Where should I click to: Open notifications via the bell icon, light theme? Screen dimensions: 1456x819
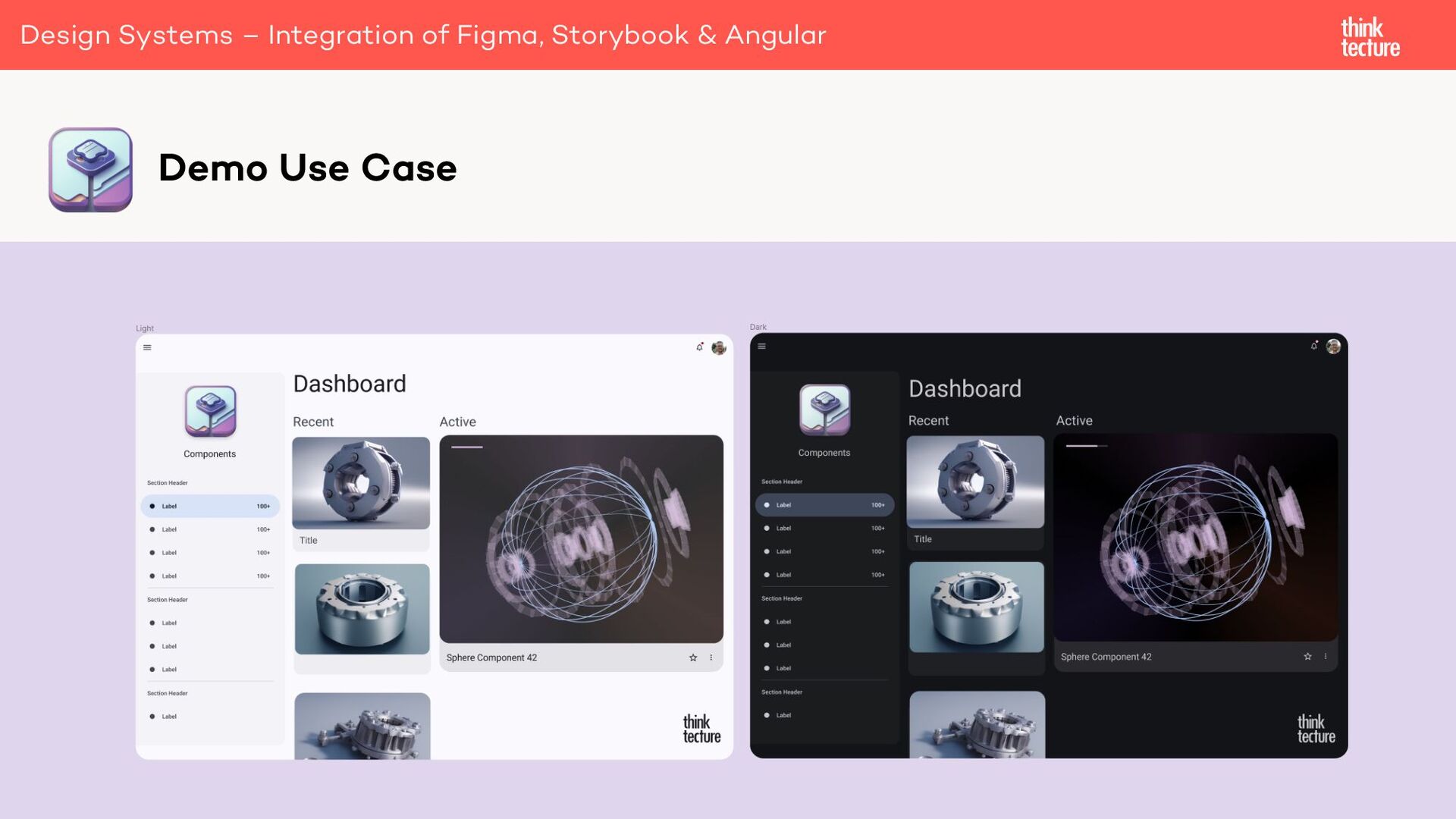pos(698,347)
